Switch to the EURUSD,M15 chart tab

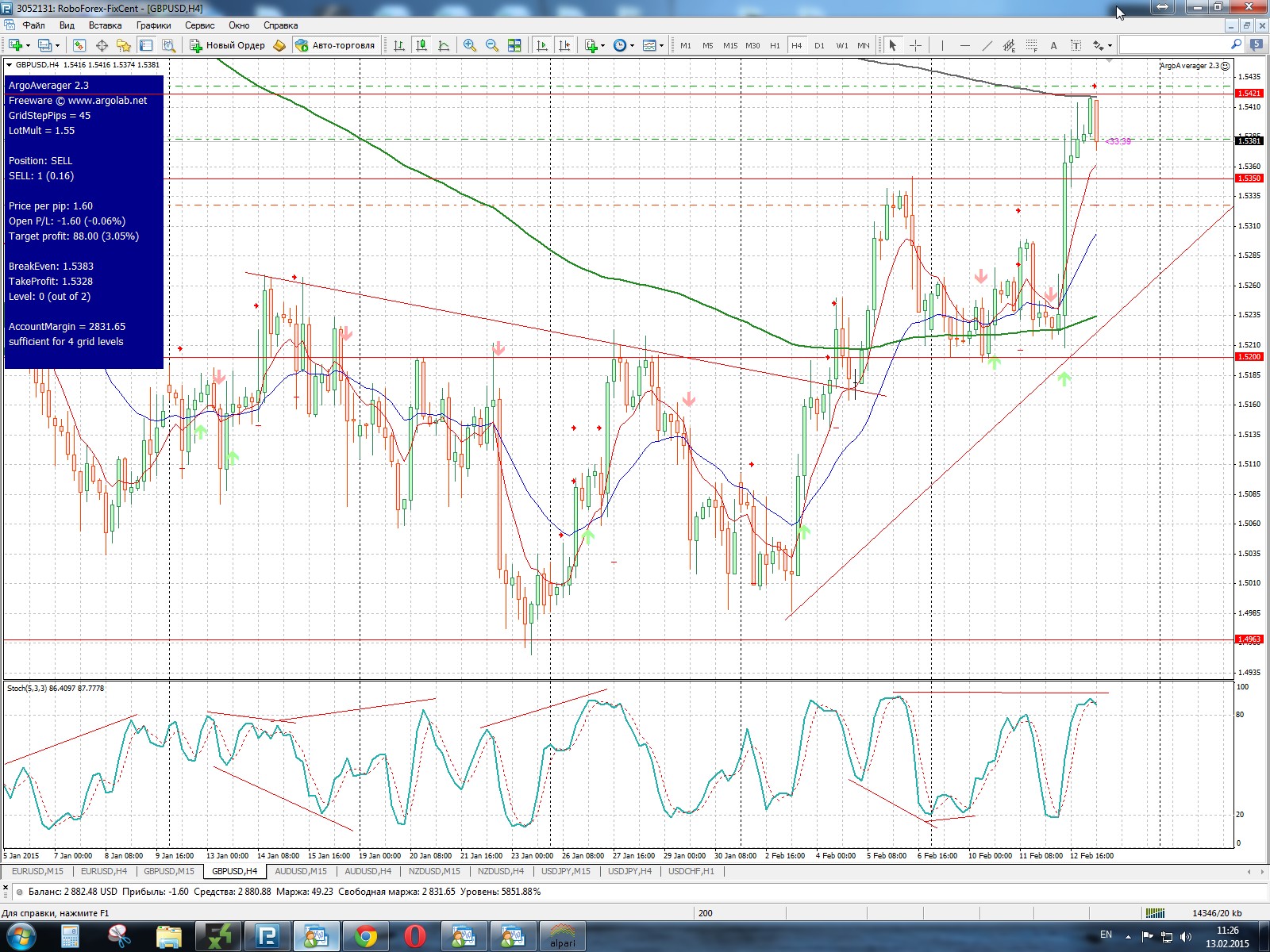coord(37,871)
